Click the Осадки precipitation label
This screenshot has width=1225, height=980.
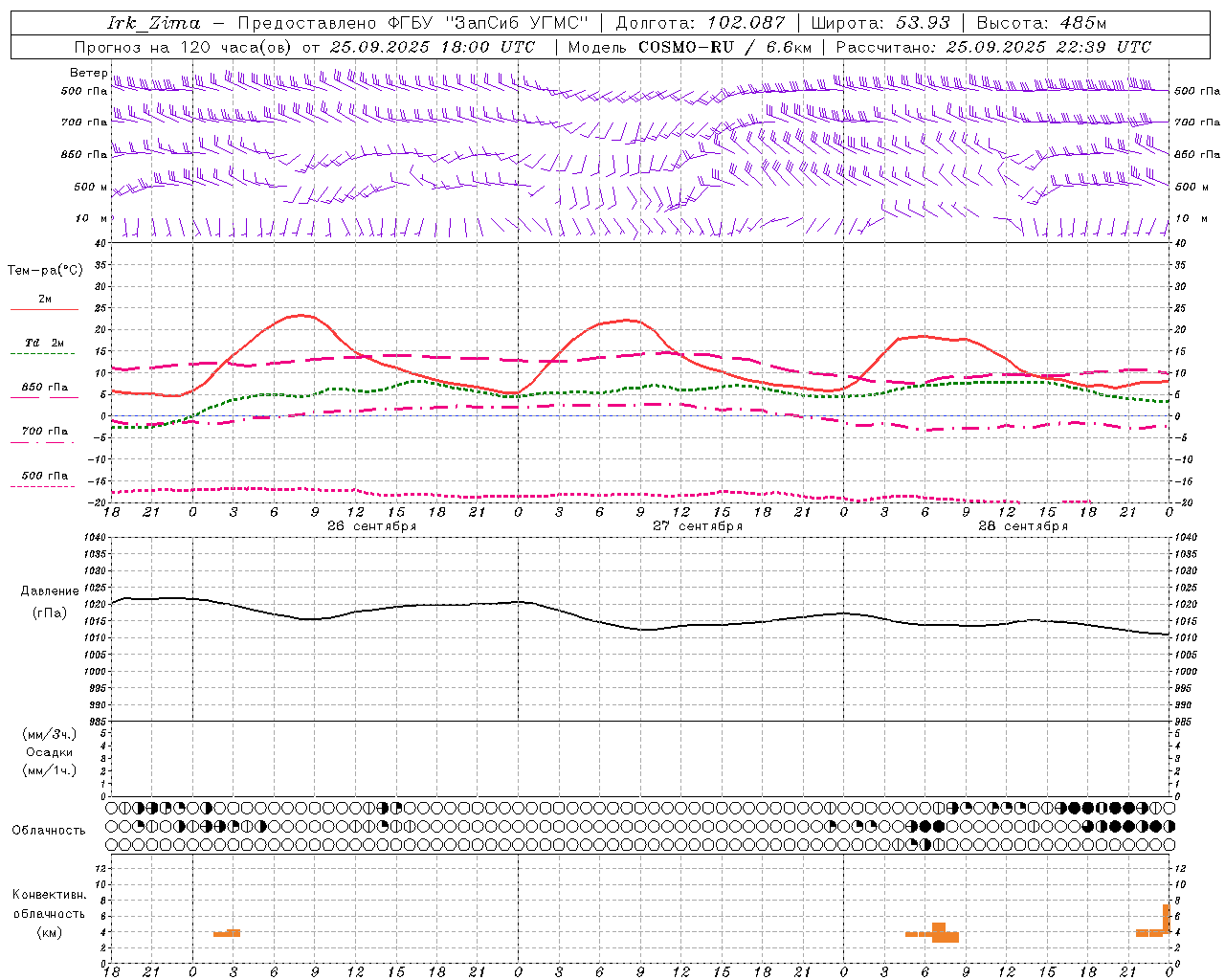[50, 752]
